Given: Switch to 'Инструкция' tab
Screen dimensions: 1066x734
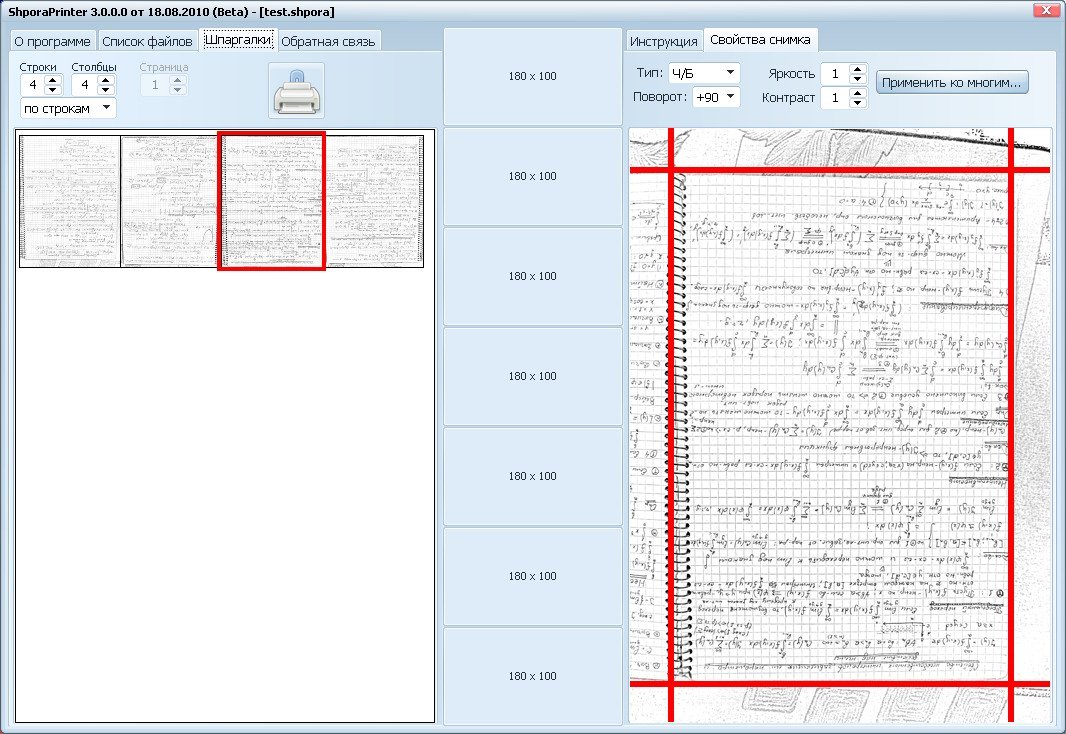Looking at the screenshot, I should [x=664, y=41].
